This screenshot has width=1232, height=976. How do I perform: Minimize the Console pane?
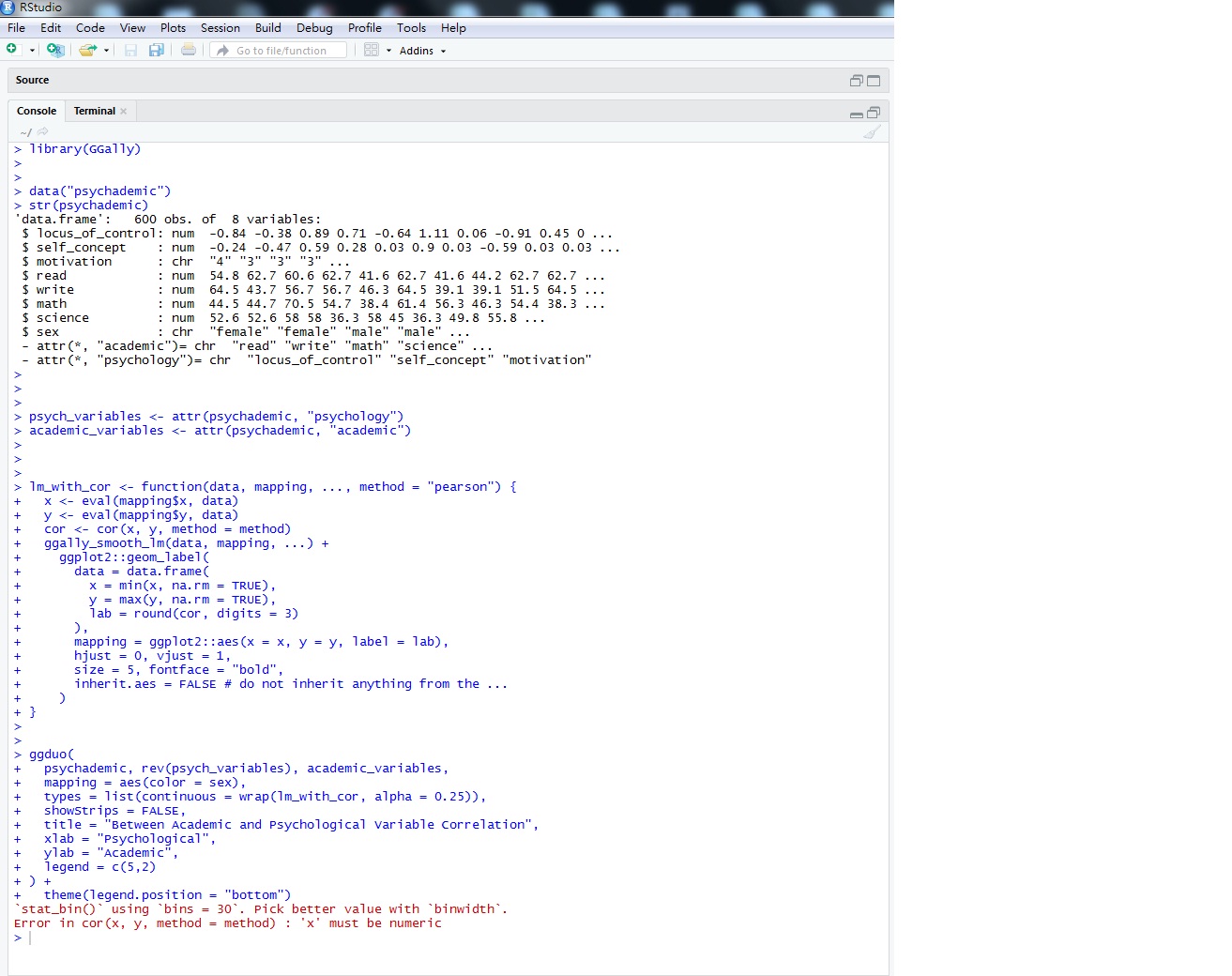pyautogui.click(x=857, y=113)
